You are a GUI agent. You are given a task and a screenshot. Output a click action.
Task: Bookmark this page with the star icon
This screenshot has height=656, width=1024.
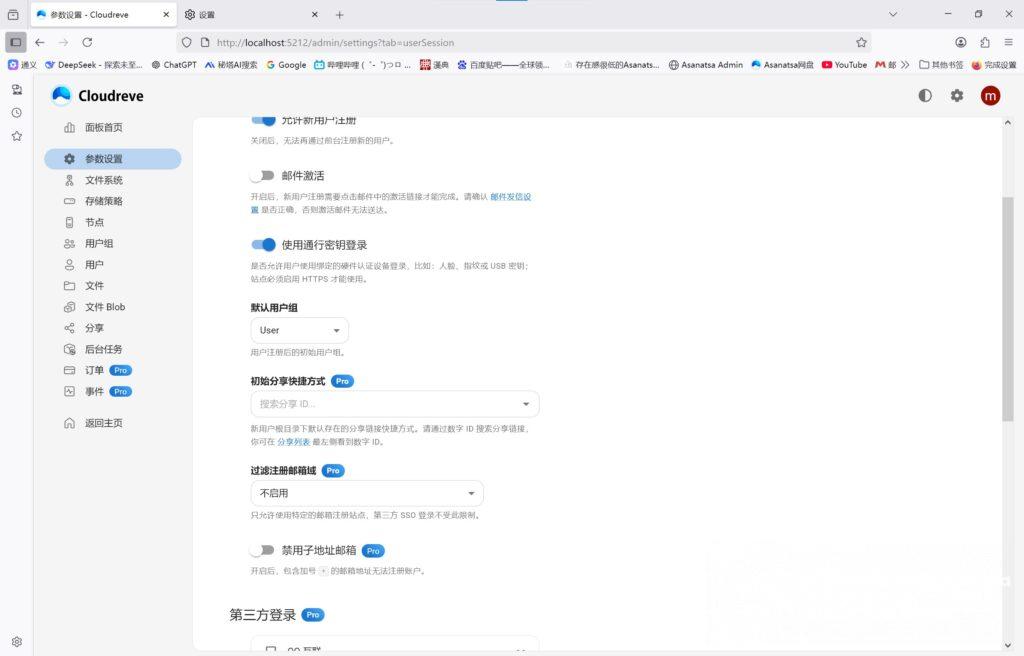(861, 43)
